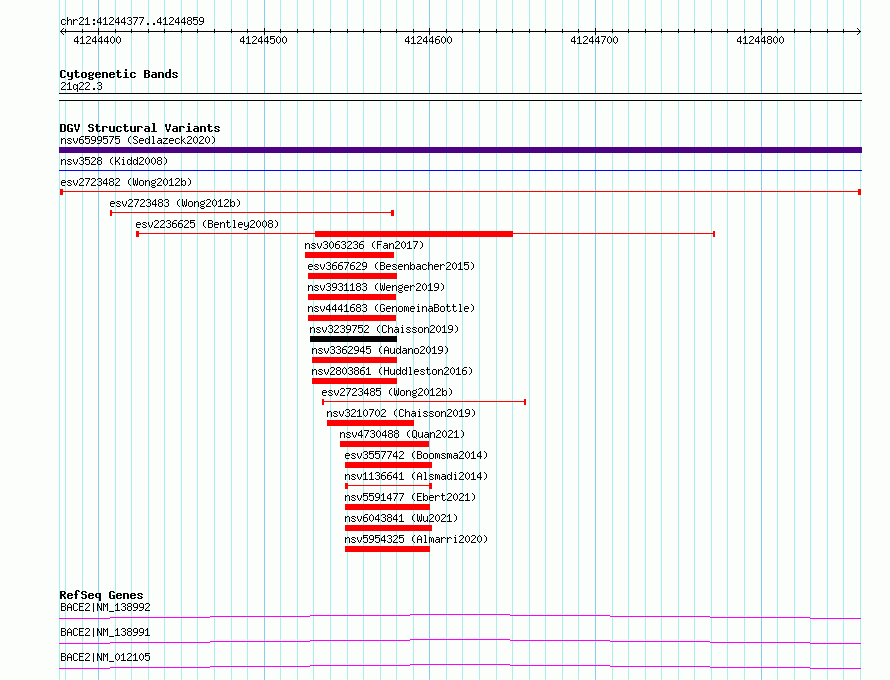The width and height of the screenshot is (890, 680).
Task: Click esv2723482 (Wong2012b) label
Action: [126, 182]
